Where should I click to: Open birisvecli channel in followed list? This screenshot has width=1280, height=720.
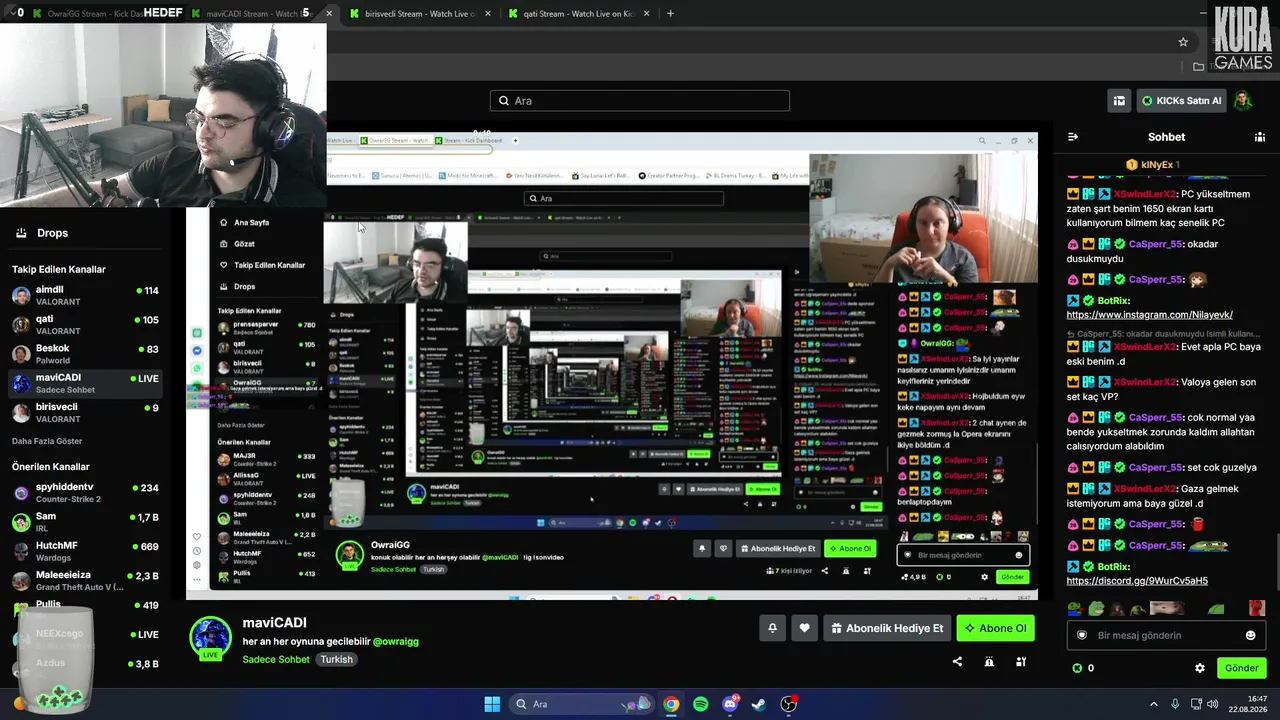point(85,412)
